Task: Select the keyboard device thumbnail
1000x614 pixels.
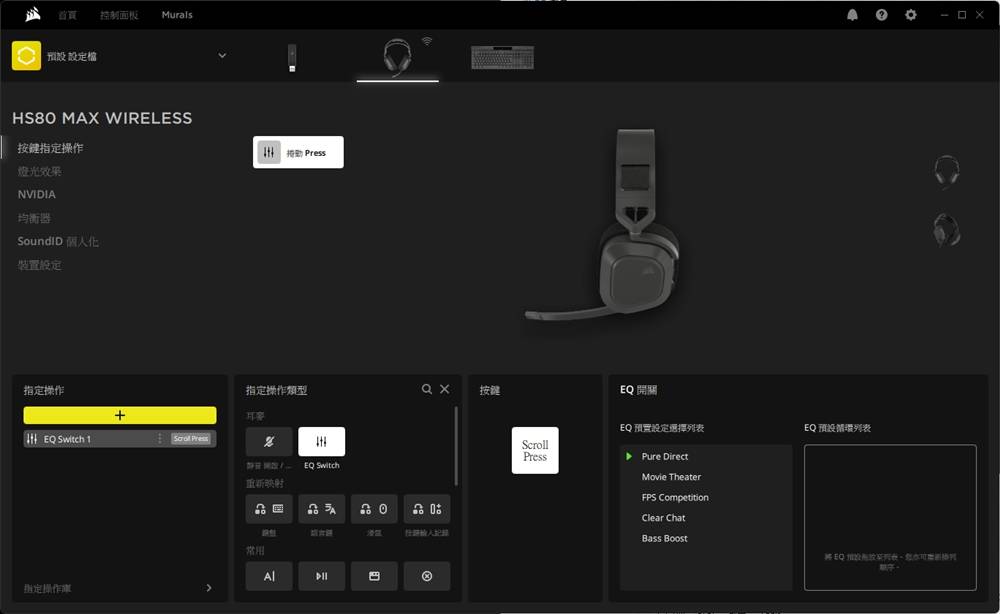Action: pos(503,57)
